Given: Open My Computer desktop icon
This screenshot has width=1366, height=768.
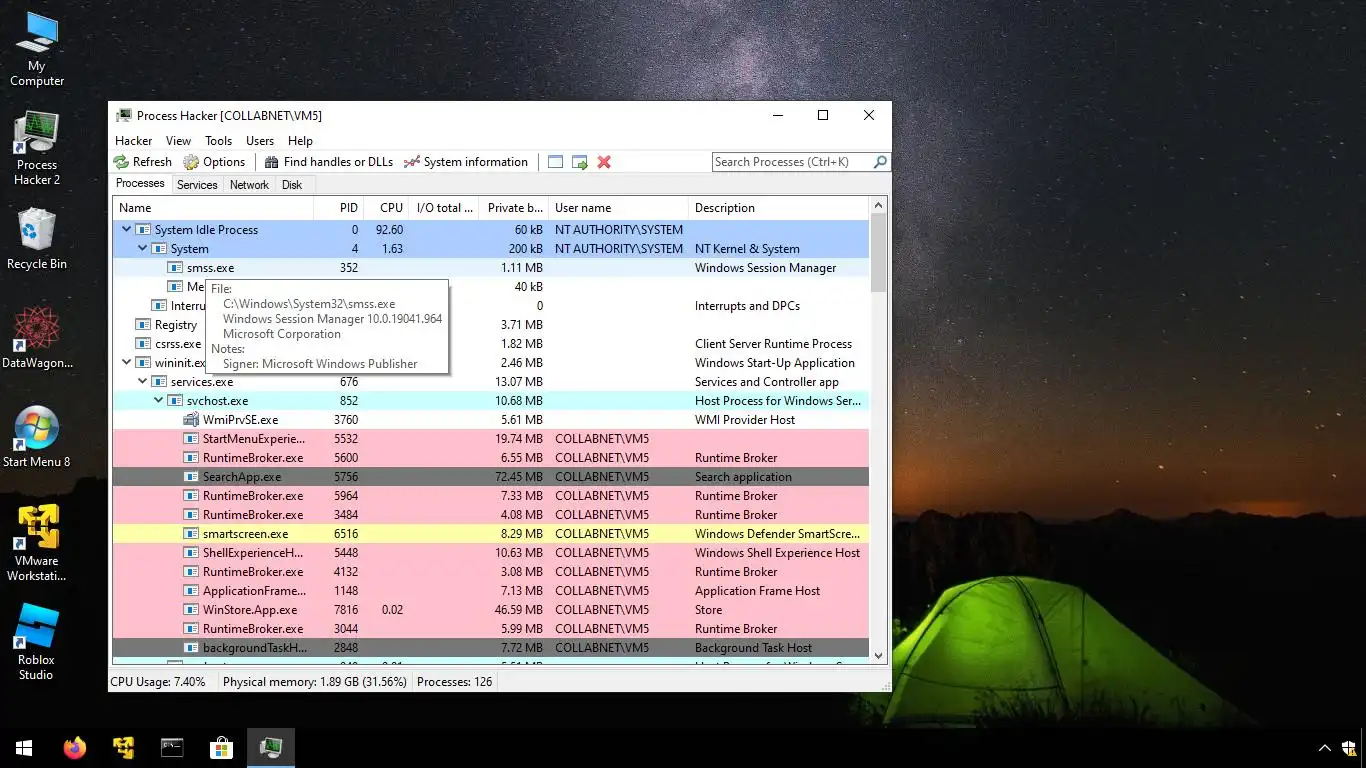Looking at the screenshot, I should 37,50.
